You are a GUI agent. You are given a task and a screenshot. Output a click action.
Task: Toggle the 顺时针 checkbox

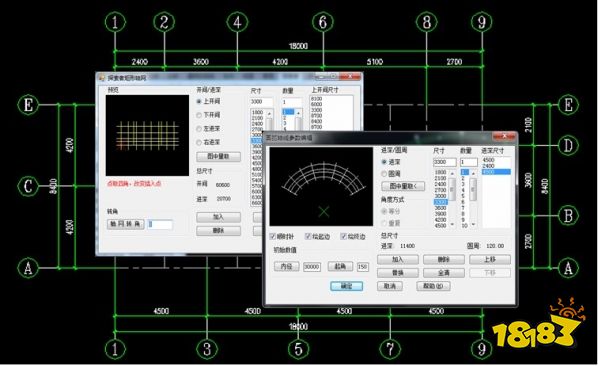point(273,236)
